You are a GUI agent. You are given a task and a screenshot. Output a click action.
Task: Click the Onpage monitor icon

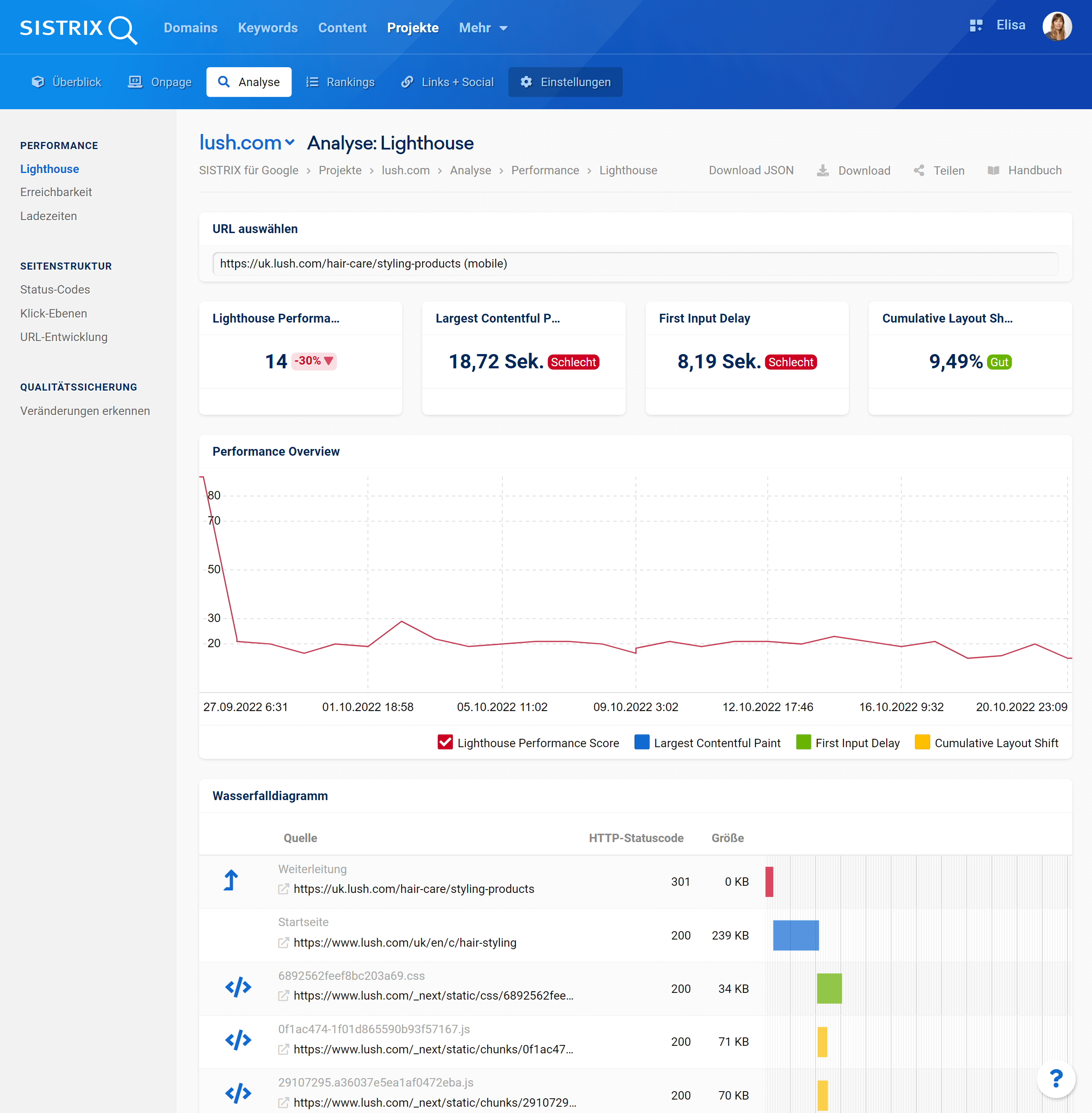point(135,82)
